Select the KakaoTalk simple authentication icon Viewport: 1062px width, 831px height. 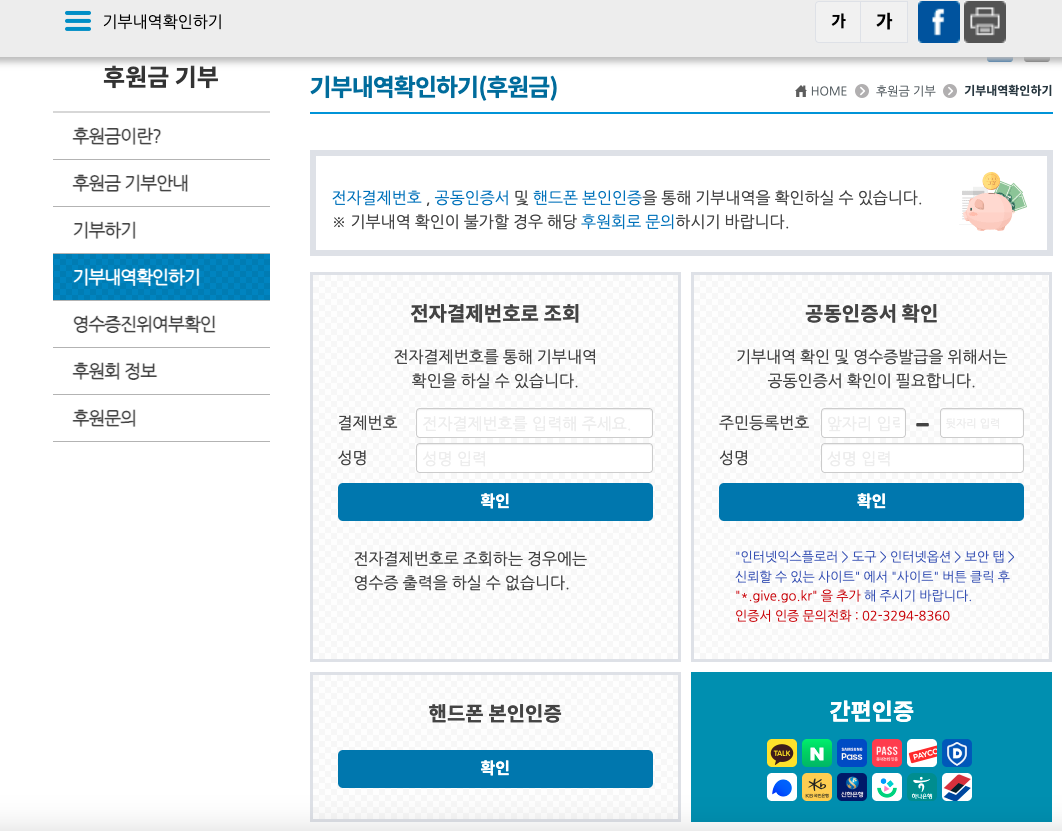coord(781,753)
